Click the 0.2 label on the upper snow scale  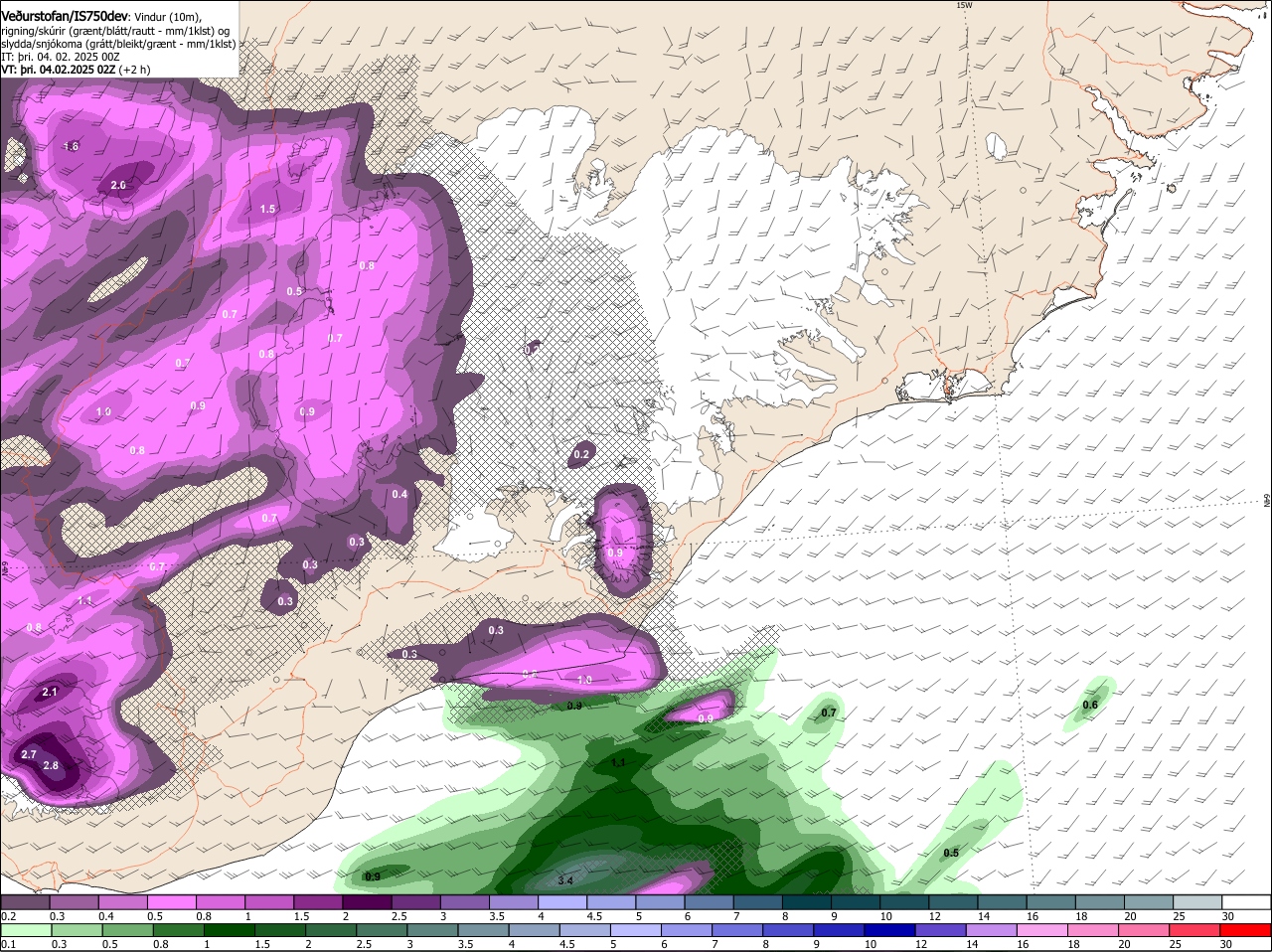point(8,916)
